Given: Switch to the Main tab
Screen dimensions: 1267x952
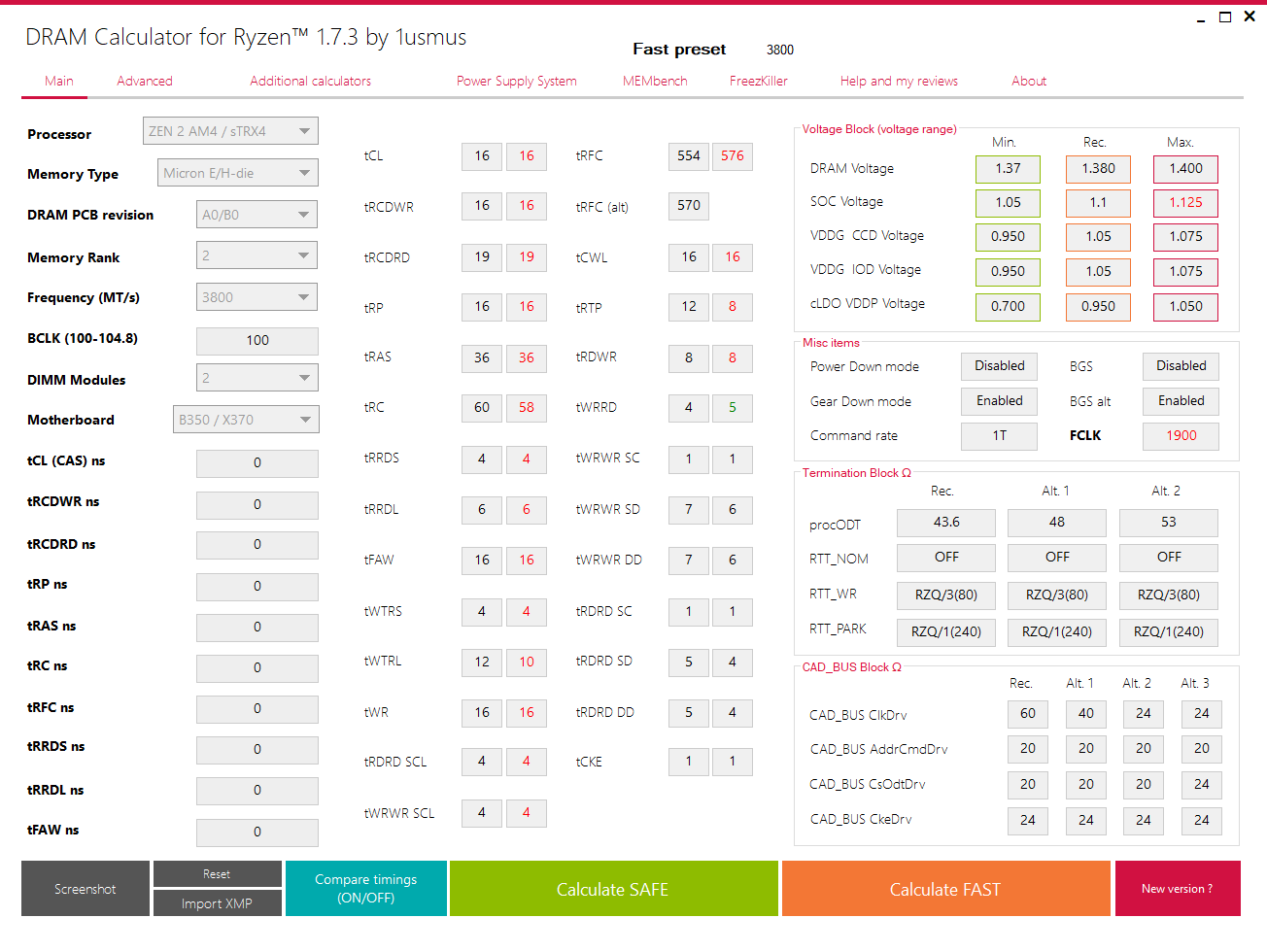Looking at the screenshot, I should 59,81.
